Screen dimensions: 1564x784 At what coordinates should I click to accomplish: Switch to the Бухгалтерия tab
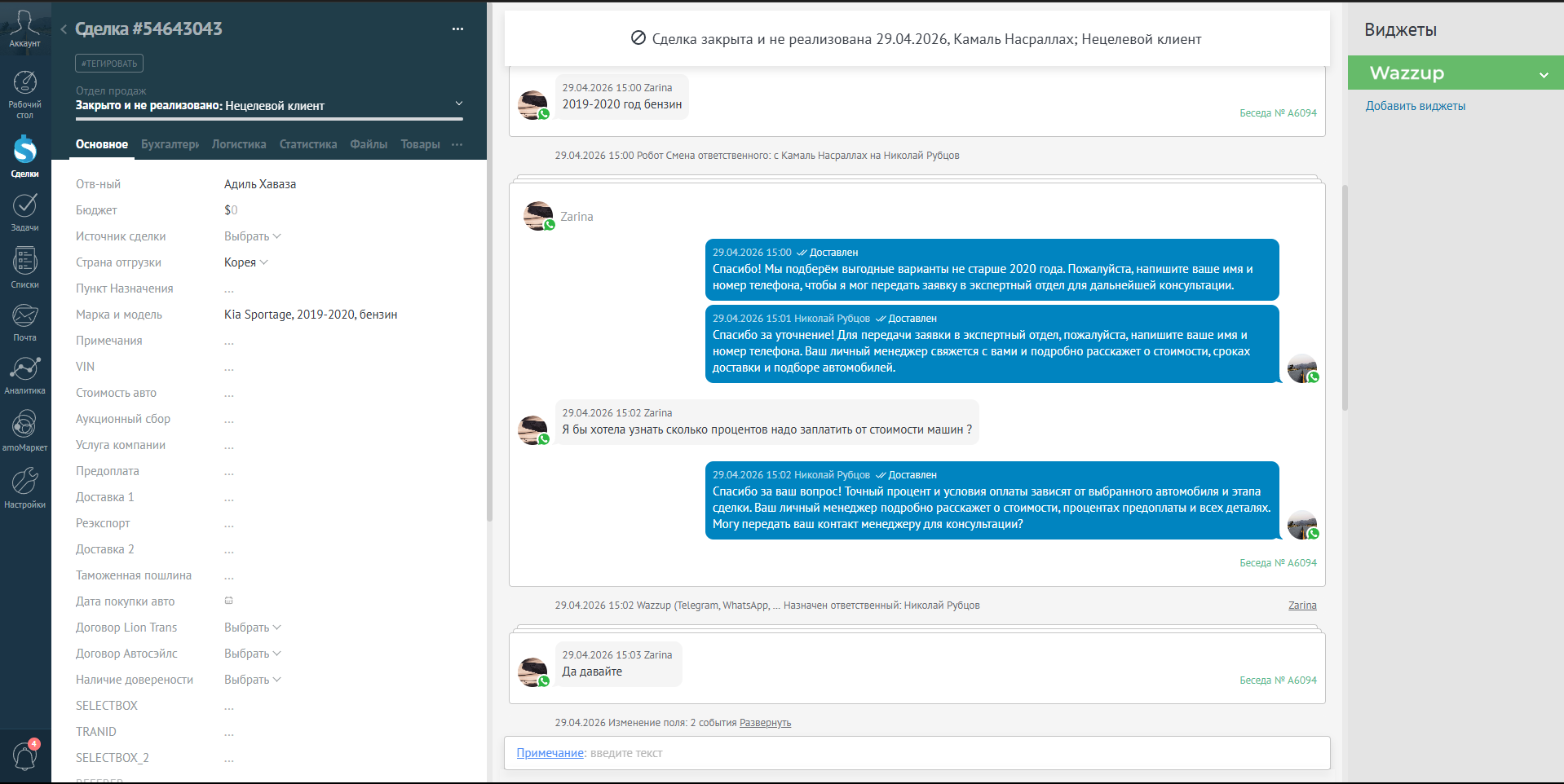170,144
